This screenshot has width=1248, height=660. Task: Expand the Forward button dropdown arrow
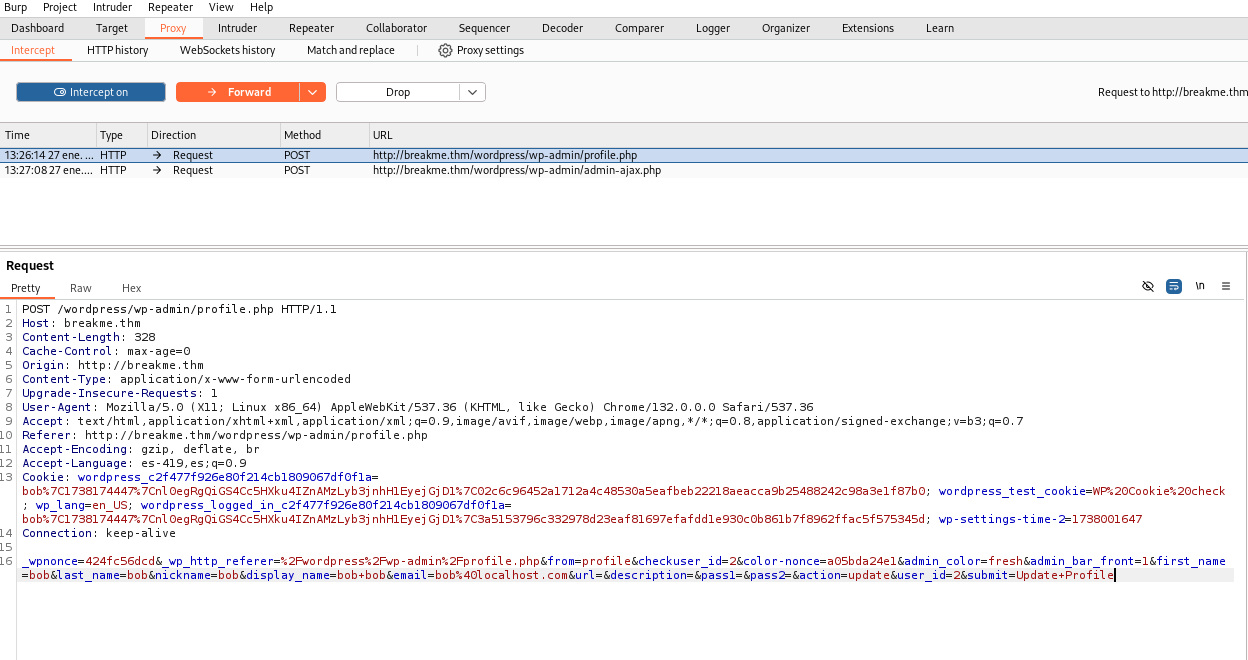313,92
